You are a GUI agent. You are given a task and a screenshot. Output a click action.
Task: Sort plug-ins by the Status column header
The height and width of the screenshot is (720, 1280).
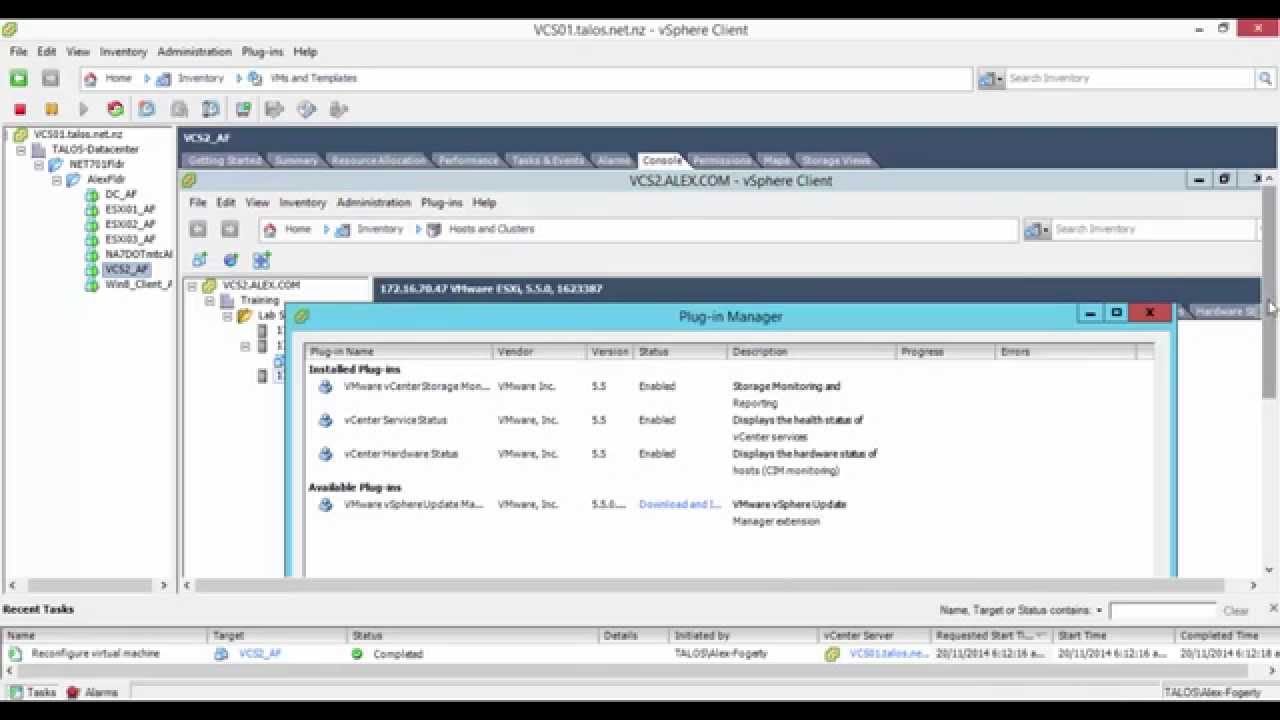(680, 352)
